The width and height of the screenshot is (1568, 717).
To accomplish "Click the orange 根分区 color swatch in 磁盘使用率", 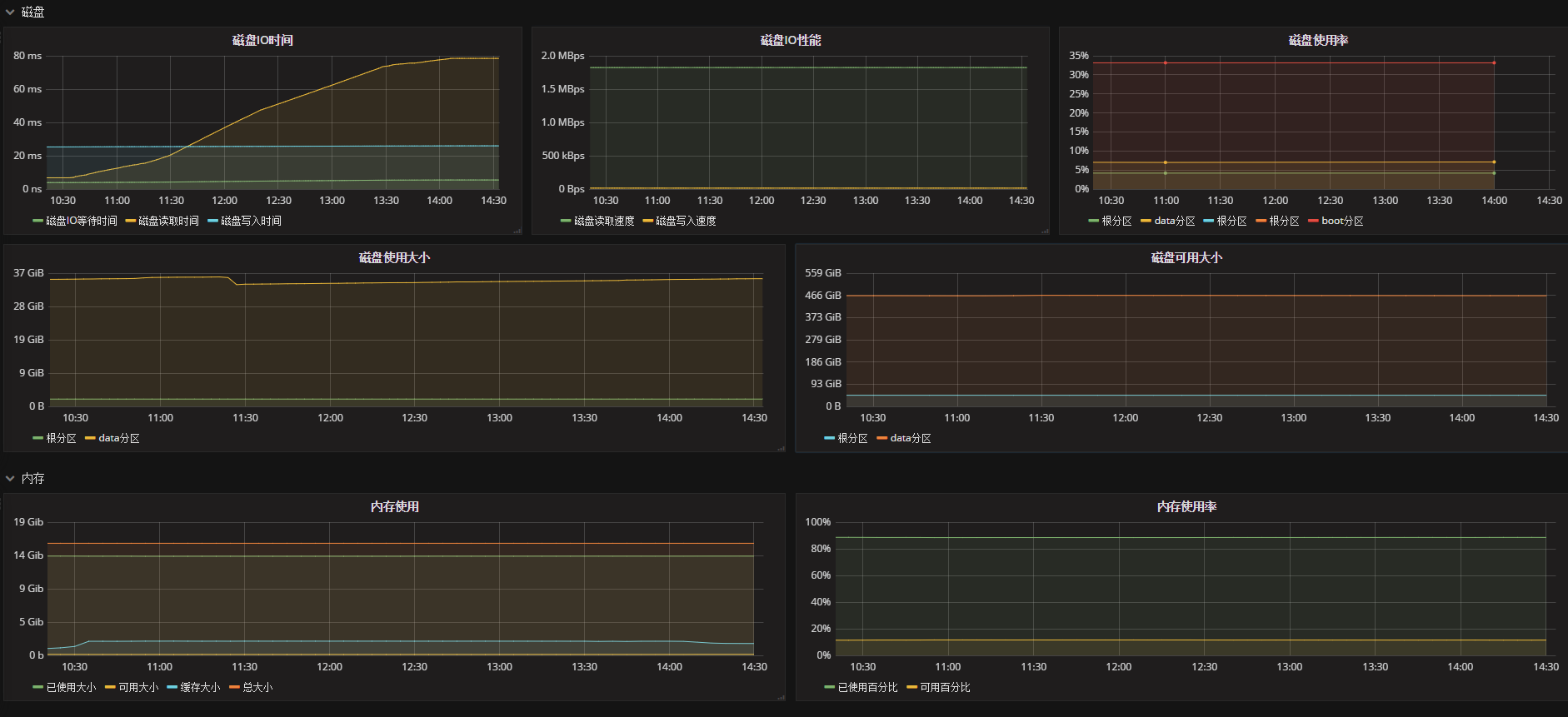I will pyautogui.click(x=1261, y=221).
